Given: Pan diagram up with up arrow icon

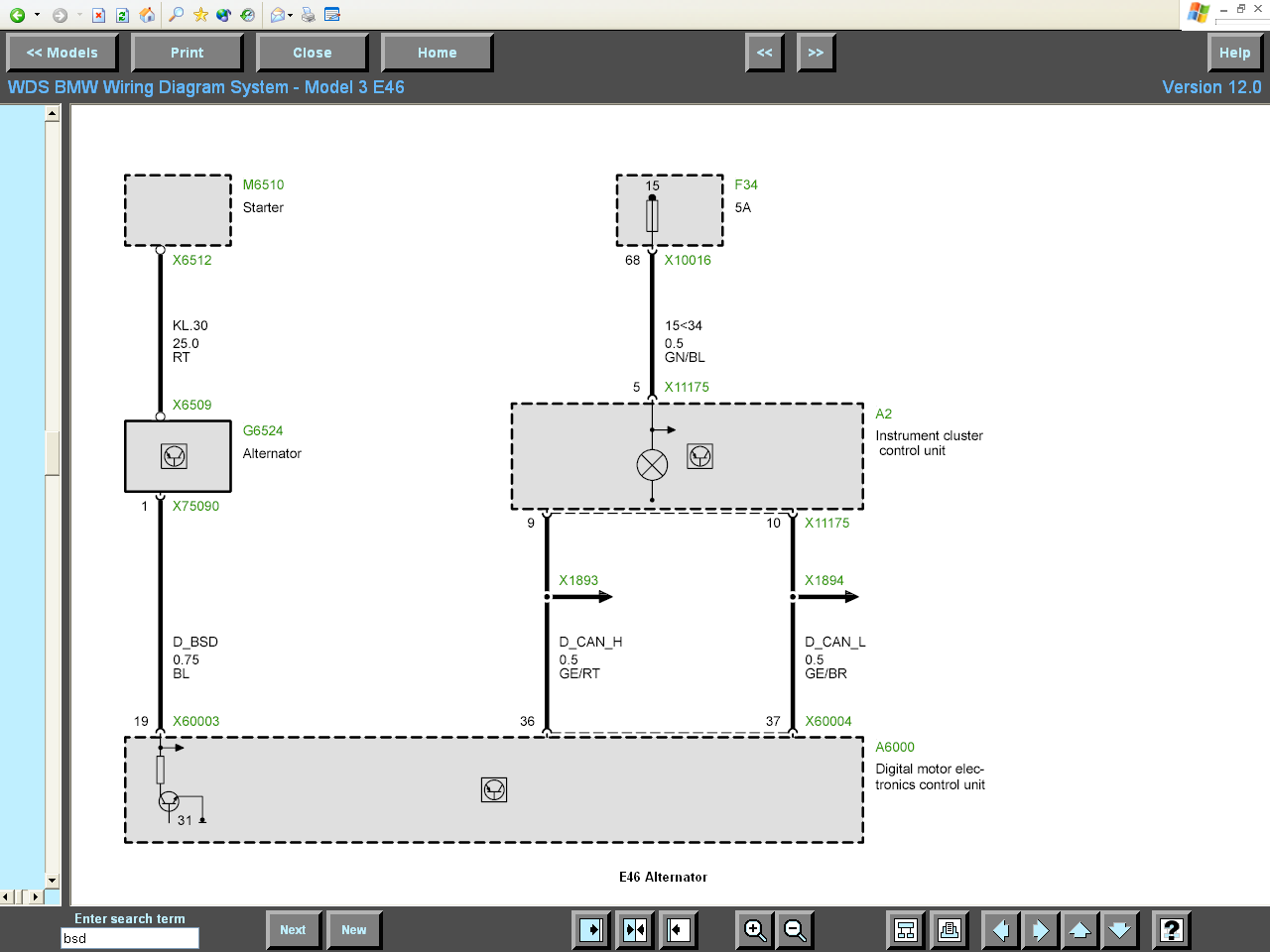Looking at the screenshot, I should 1079,930.
